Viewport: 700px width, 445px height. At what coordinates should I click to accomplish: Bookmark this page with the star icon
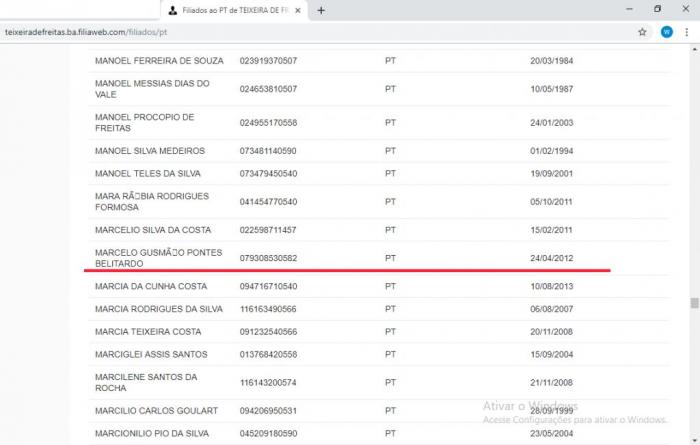(x=642, y=32)
